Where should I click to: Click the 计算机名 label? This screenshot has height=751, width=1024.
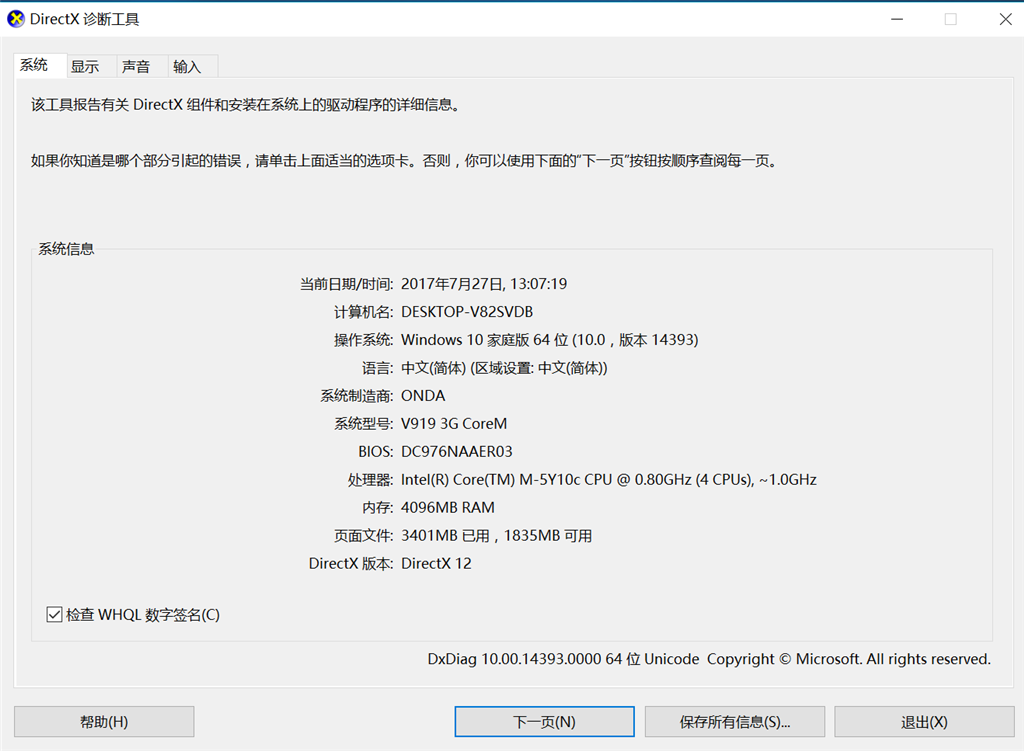point(363,312)
